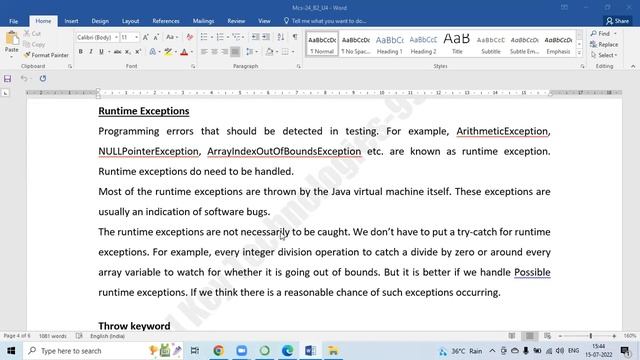This screenshot has width=640, height=360.
Task: Apply the Heading 1 style
Action: [x=389, y=44]
